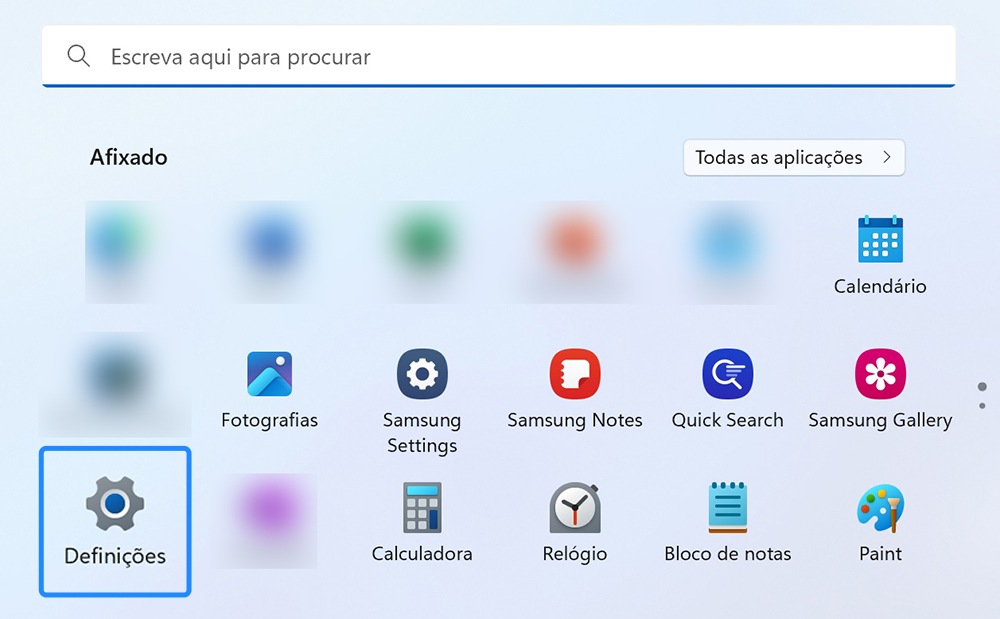The image size is (1000, 619).
Task: Launch the Calculadora app
Action: pyautogui.click(x=422, y=523)
